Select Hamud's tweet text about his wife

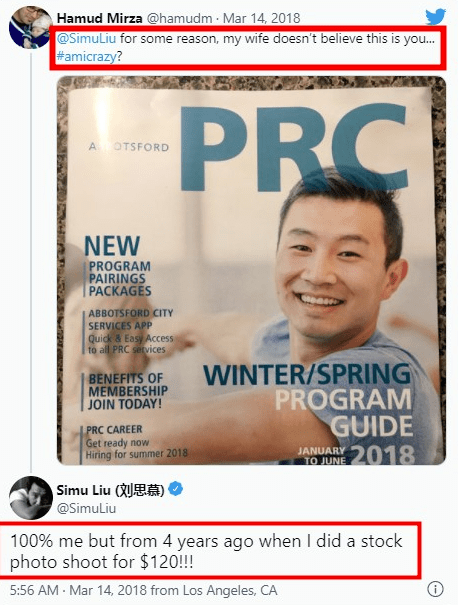point(246,47)
